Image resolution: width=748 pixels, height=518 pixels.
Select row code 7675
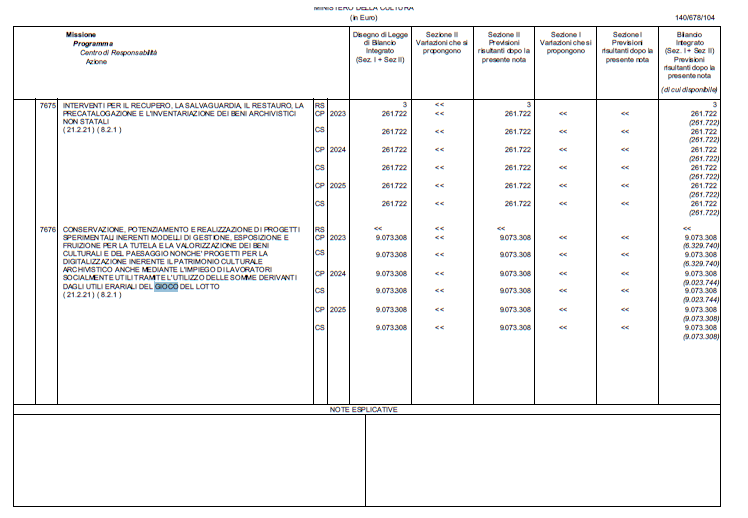(47, 105)
